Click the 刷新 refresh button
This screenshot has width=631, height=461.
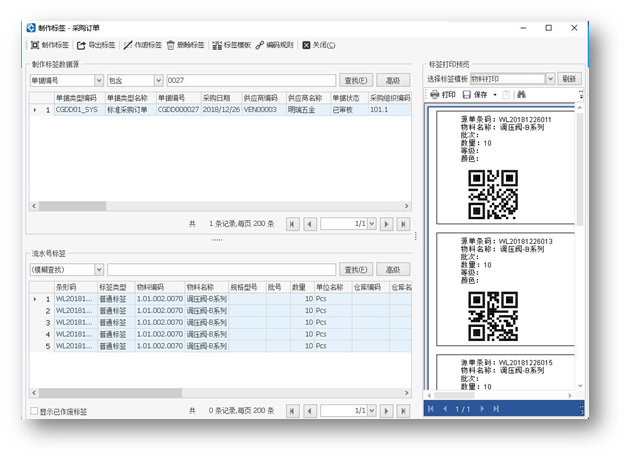point(569,79)
